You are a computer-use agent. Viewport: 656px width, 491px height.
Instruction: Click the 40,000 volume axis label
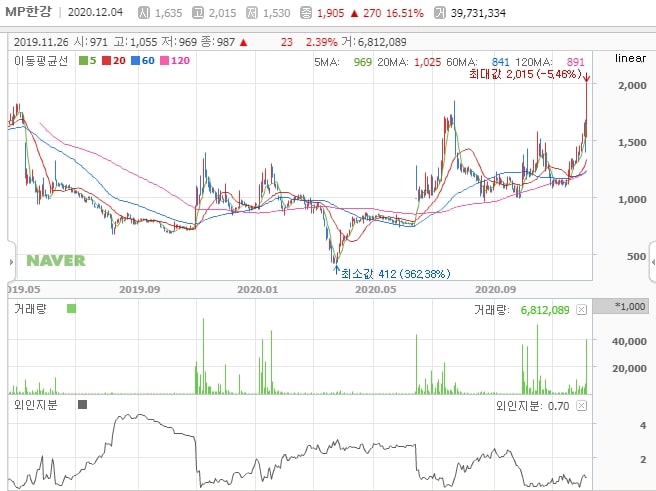coord(629,341)
